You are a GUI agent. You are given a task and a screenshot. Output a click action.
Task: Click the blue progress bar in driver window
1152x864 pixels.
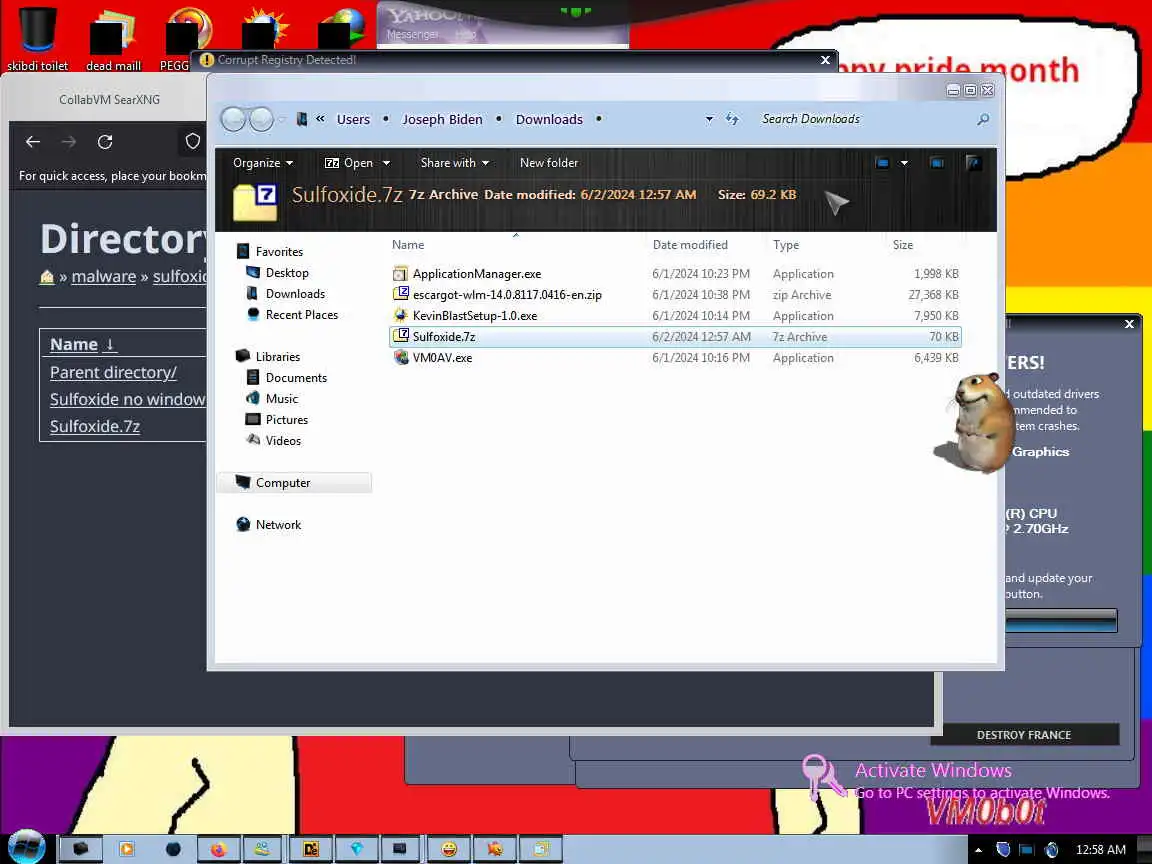[x=1061, y=621]
